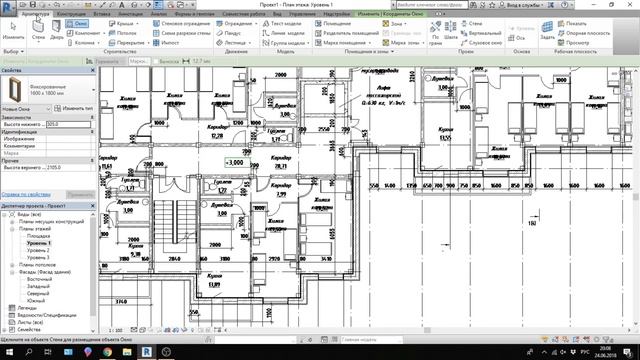The image size is (640, 360).
Task: Click the Задать work plane button
Action: pyautogui.click(x=547, y=30)
